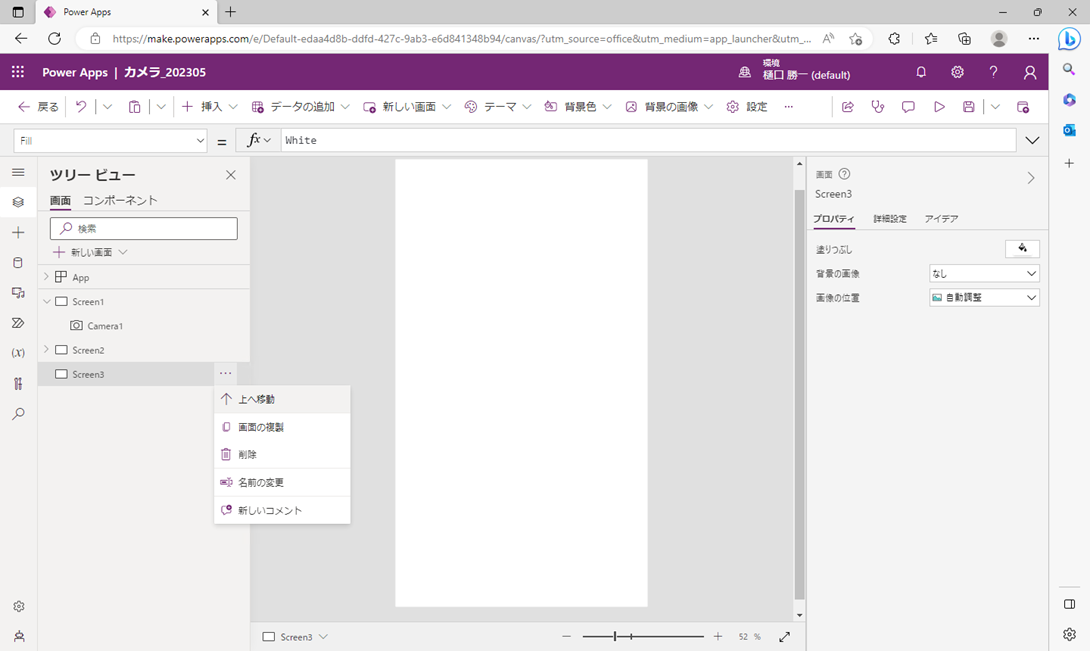Expand the left navigation hamburger menu

(x=18, y=172)
